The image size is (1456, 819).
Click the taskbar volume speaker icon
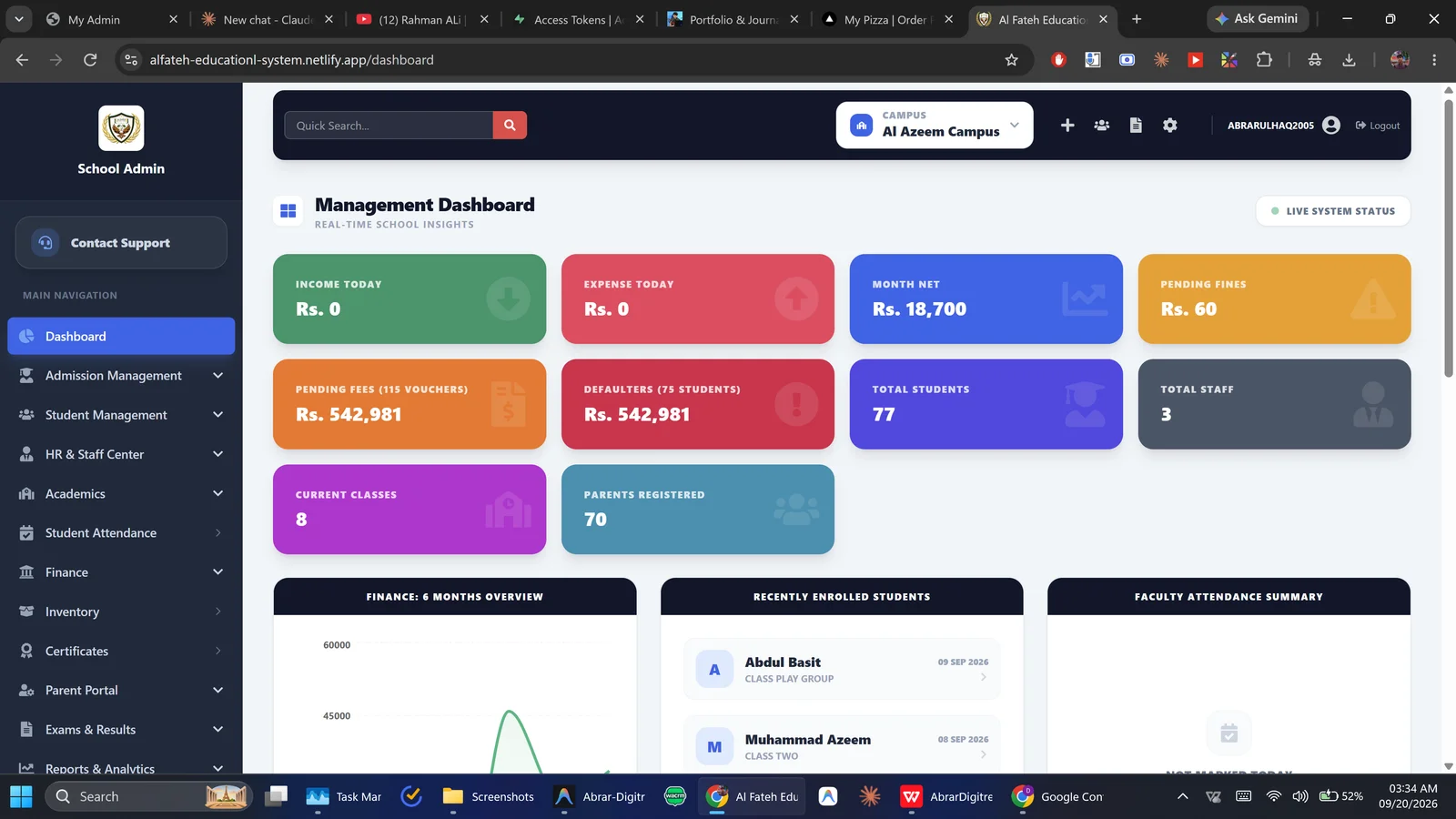tap(1300, 796)
